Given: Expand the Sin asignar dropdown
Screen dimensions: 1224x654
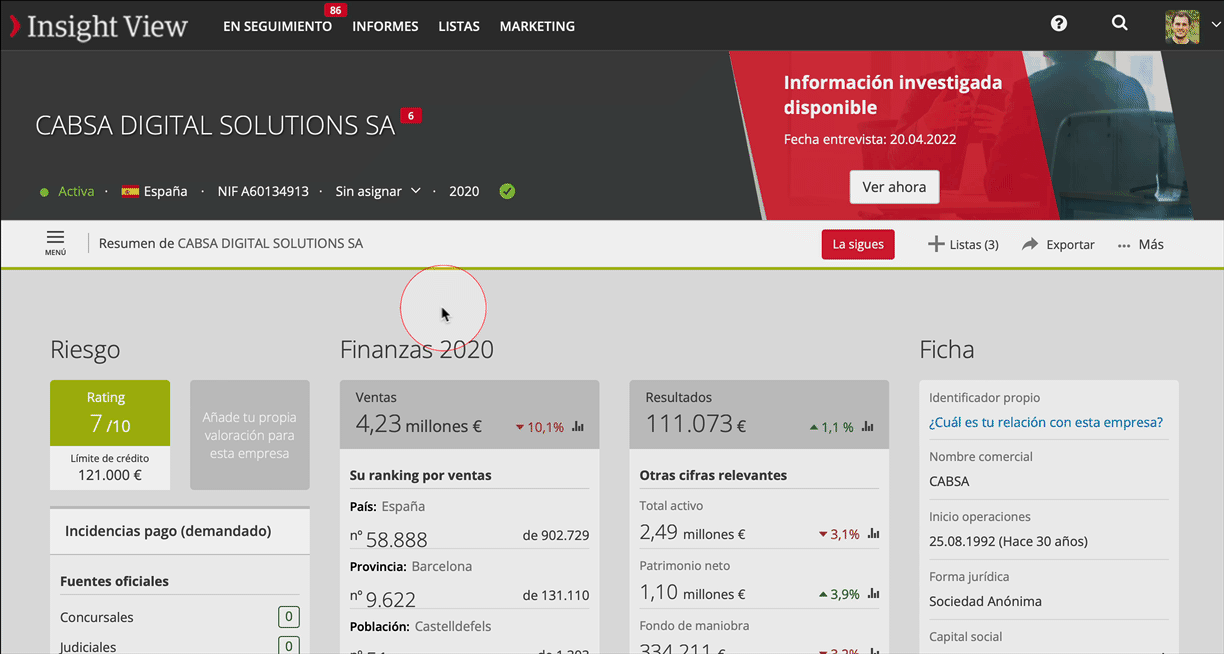Looking at the screenshot, I should pyautogui.click(x=378, y=191).
